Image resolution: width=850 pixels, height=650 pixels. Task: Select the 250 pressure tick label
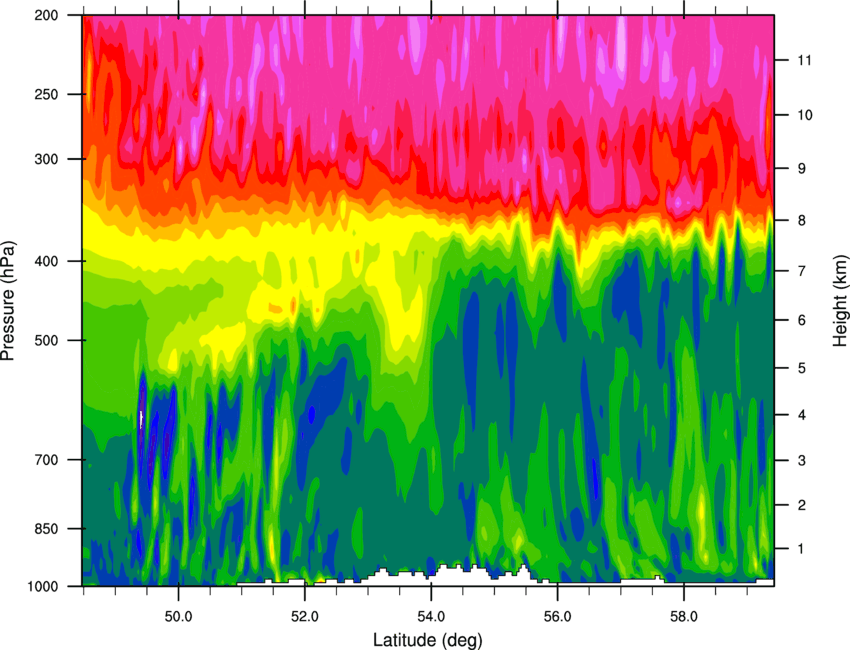click(46, 94)
